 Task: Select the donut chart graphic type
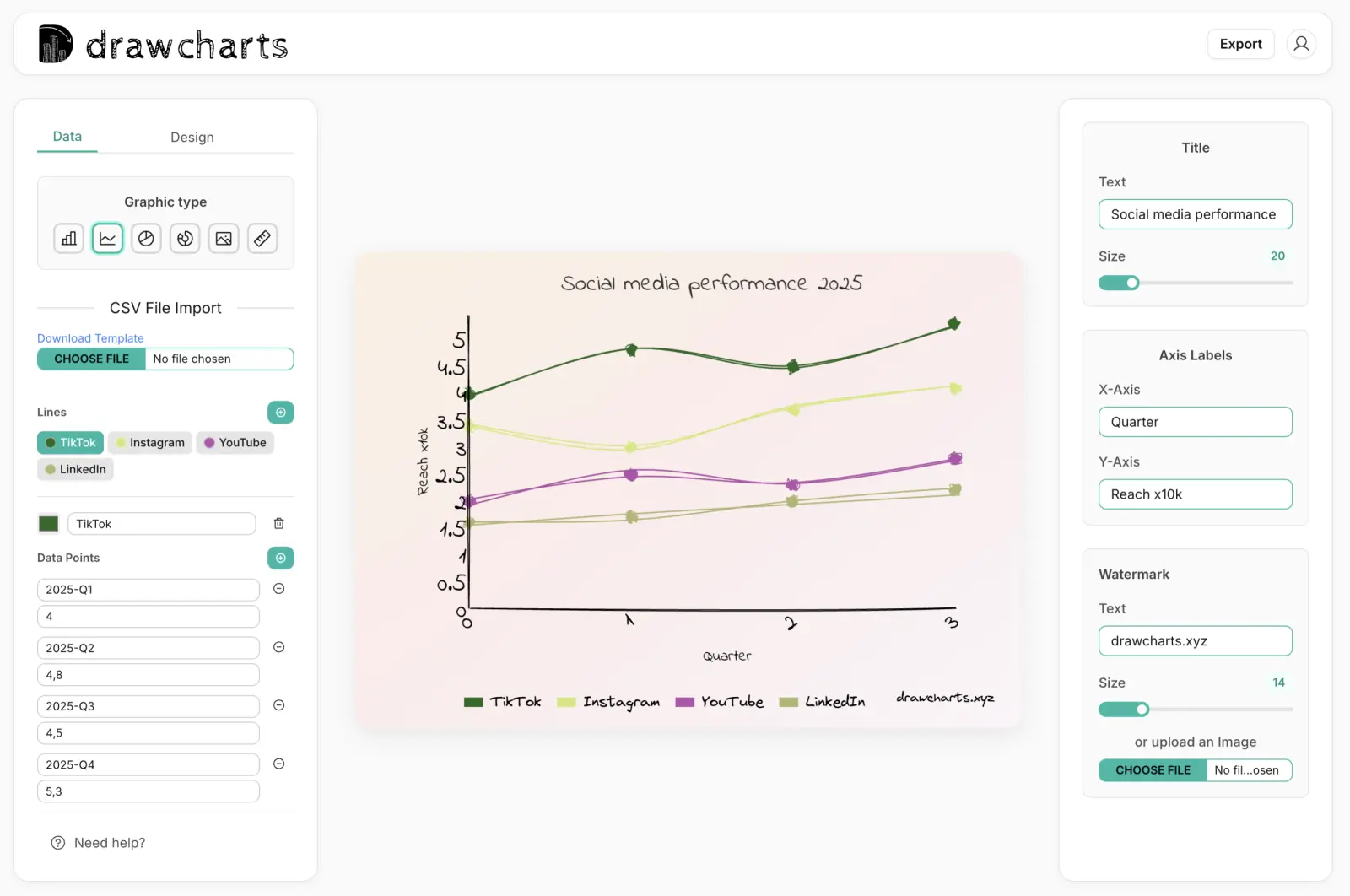[185, 238]
